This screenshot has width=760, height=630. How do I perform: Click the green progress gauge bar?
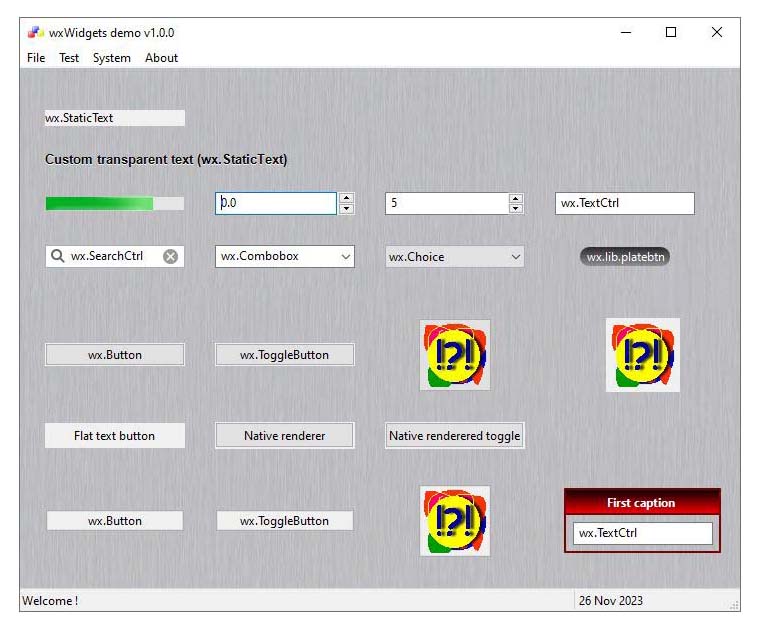[x=114, y=203]
